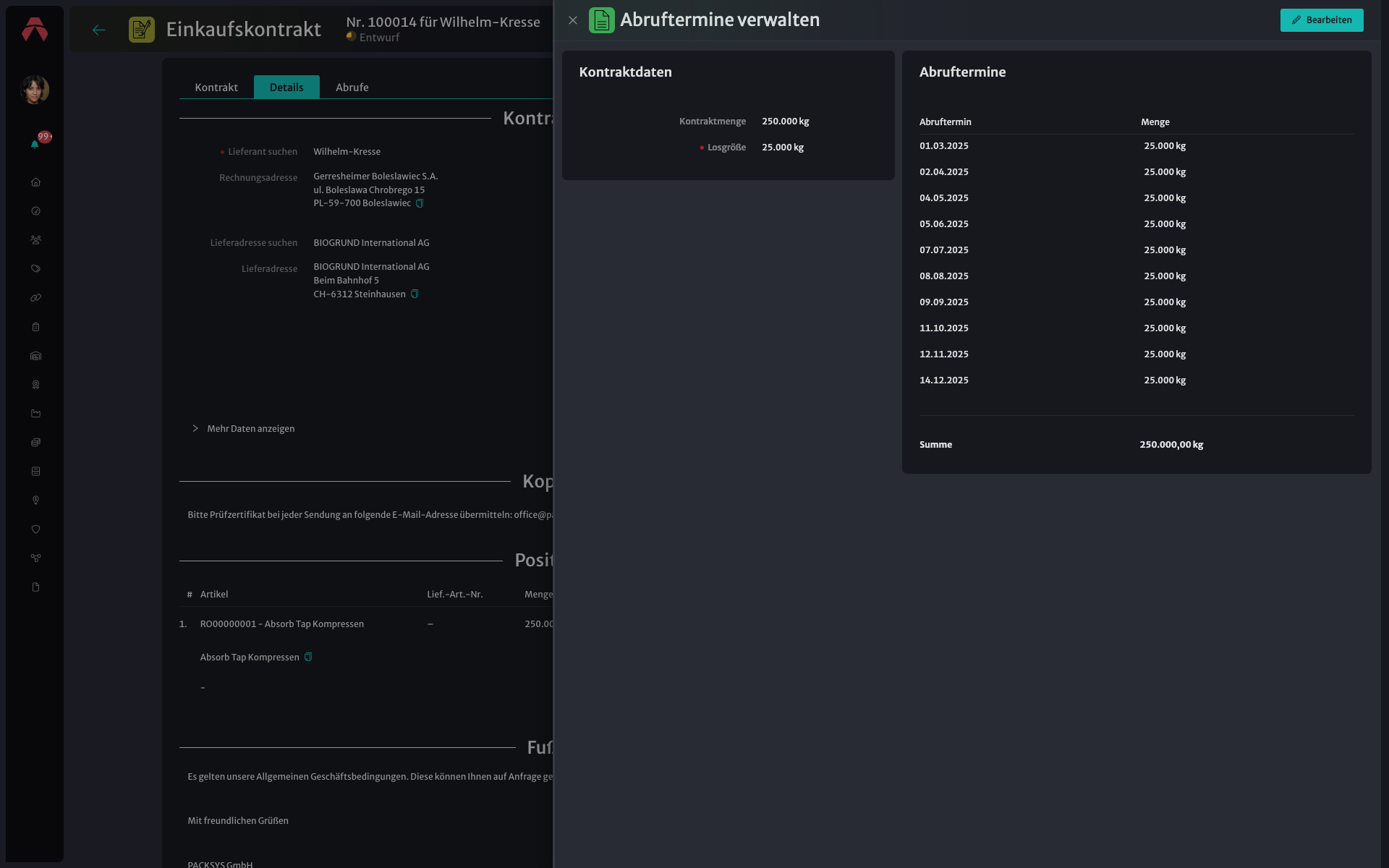Viewport: 1389px width, 868px height.
Task: Open the archive drawer icon in sidebar
Action: (x=35, y=472)
